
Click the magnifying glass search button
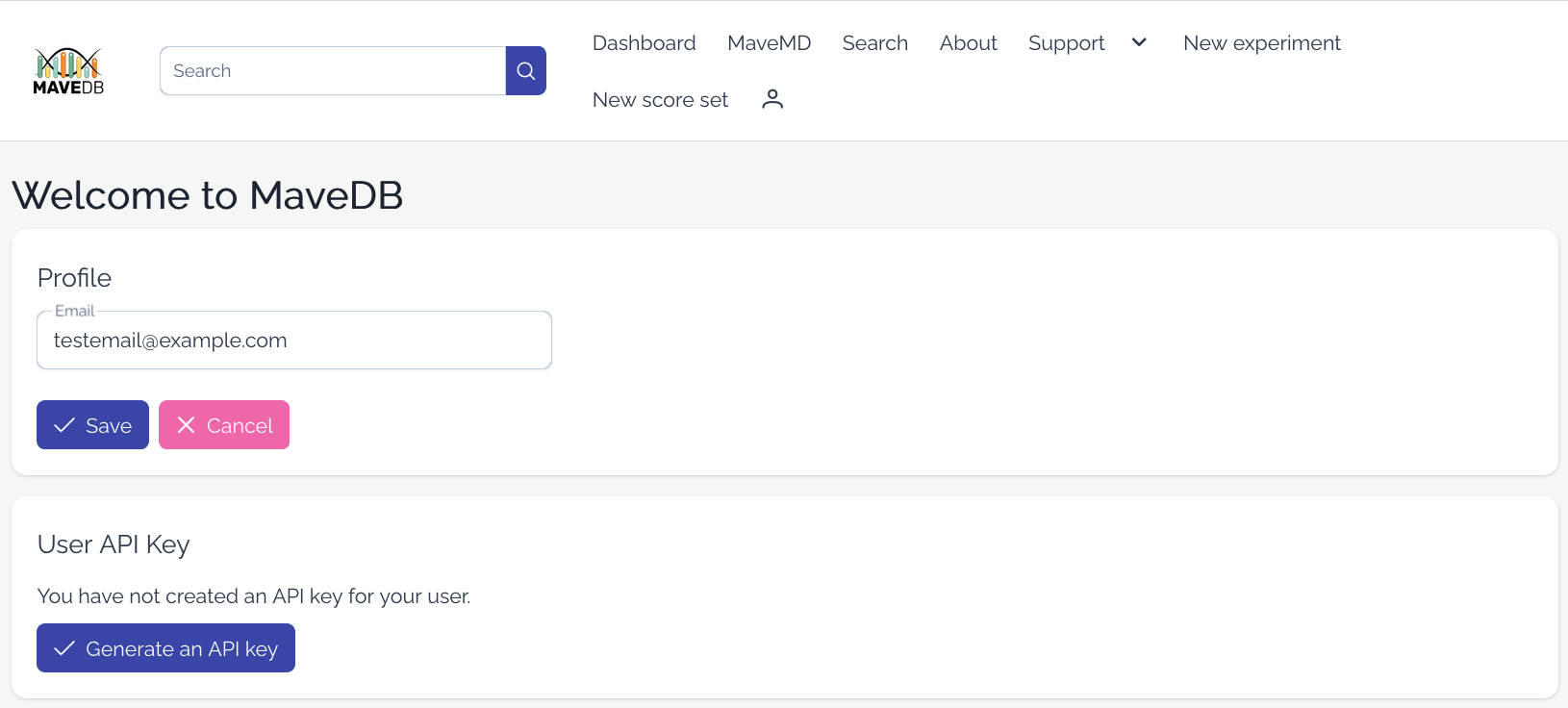[526, 71]
